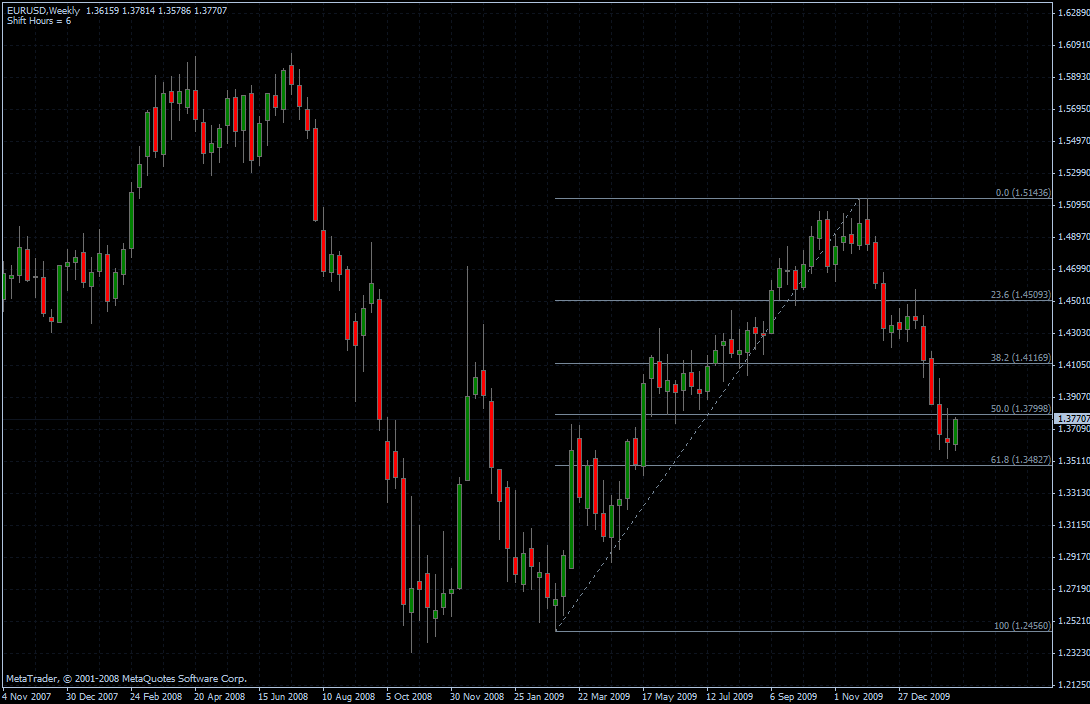Image resolution: width=1090 pixels, height=704 pixels.
Task: Click the 24 Feb 2008 date label
Action: click(x=156, y=696)
